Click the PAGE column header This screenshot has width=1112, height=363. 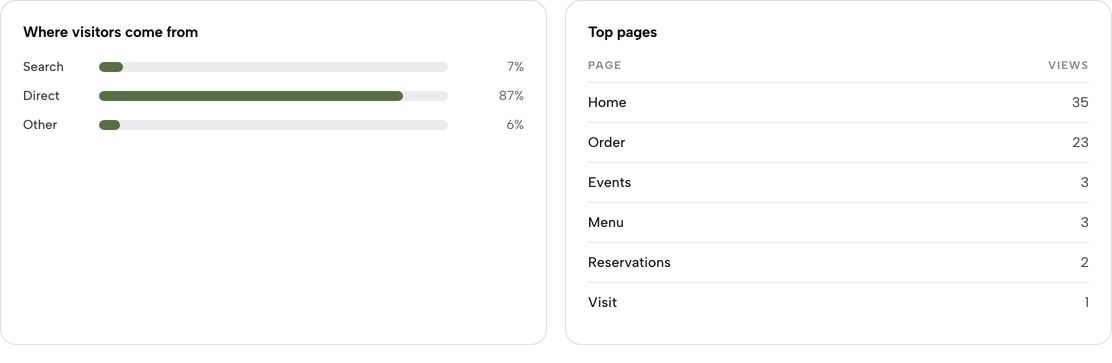pyautogui.click(x=604, y=65)
